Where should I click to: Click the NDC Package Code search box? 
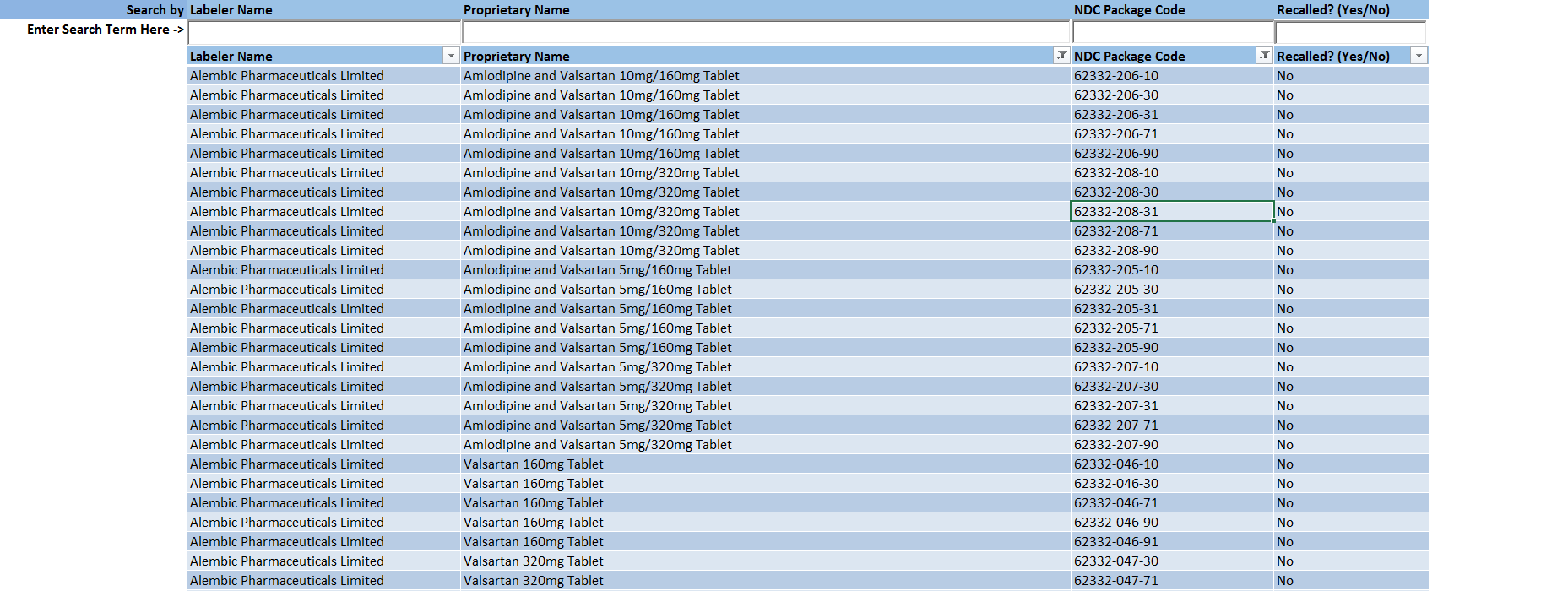point(1172,32)
